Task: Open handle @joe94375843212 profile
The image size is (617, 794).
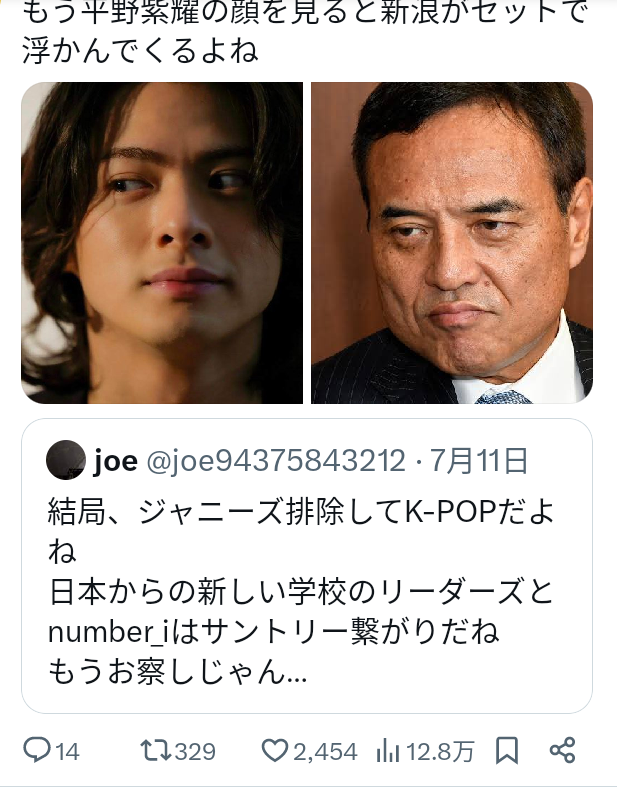Action: click(x=276, y=461)
